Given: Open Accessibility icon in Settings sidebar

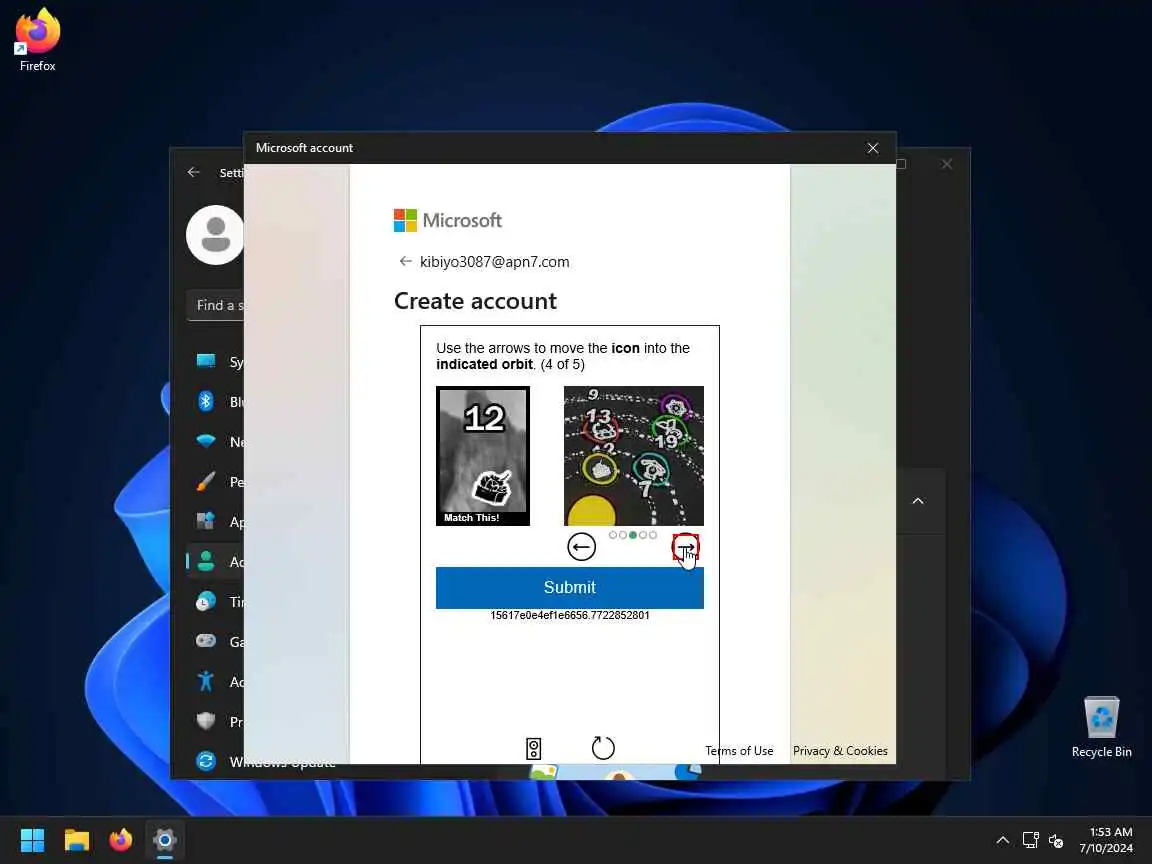Looking at the screenshot, I should pyautogui.click(x=206, y=681).
